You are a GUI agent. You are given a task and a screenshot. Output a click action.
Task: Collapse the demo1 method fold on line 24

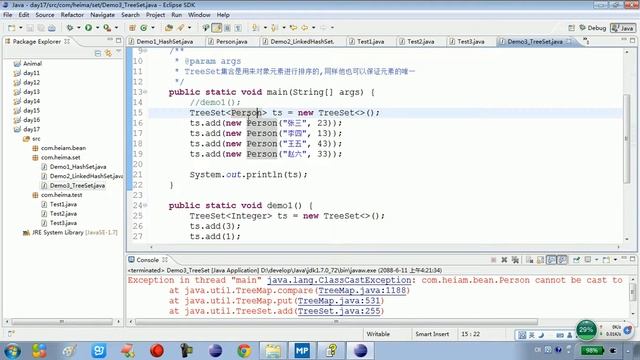145,205
